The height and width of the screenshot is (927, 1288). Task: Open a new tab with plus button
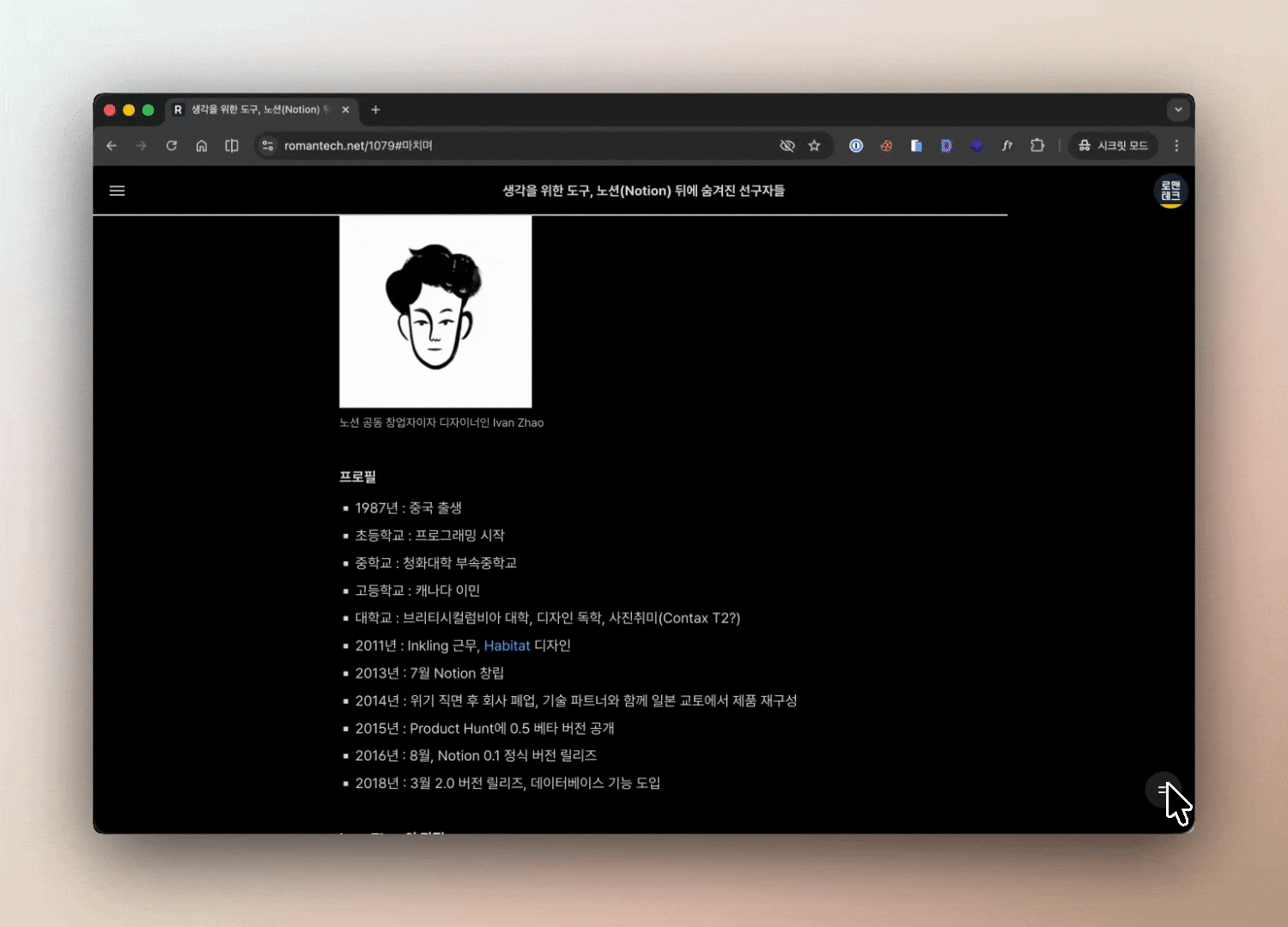point(375,110)
